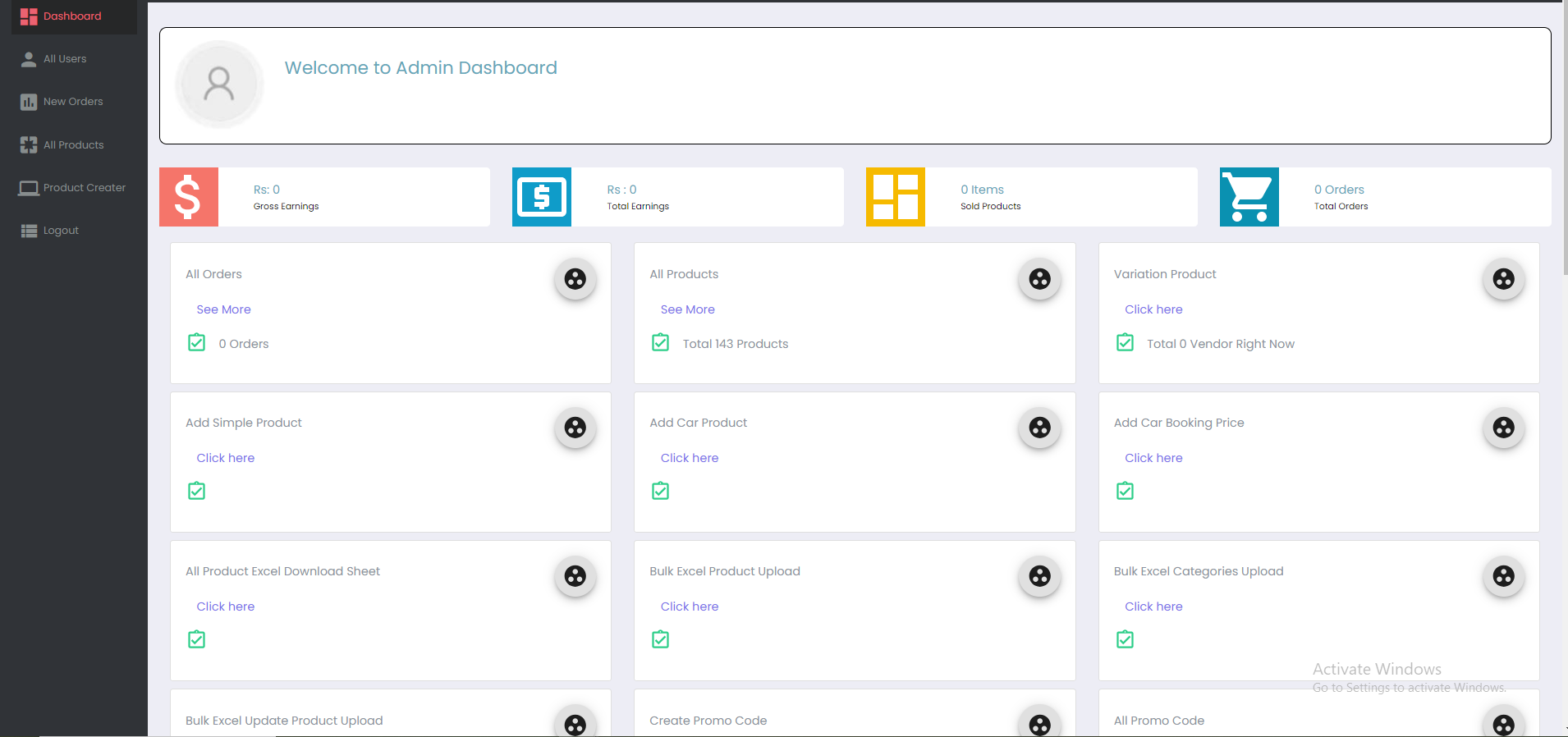This screenshot has width=1568, height=737.
Task: Click the user avatar profile picture
Action: (x=219, y=85)
